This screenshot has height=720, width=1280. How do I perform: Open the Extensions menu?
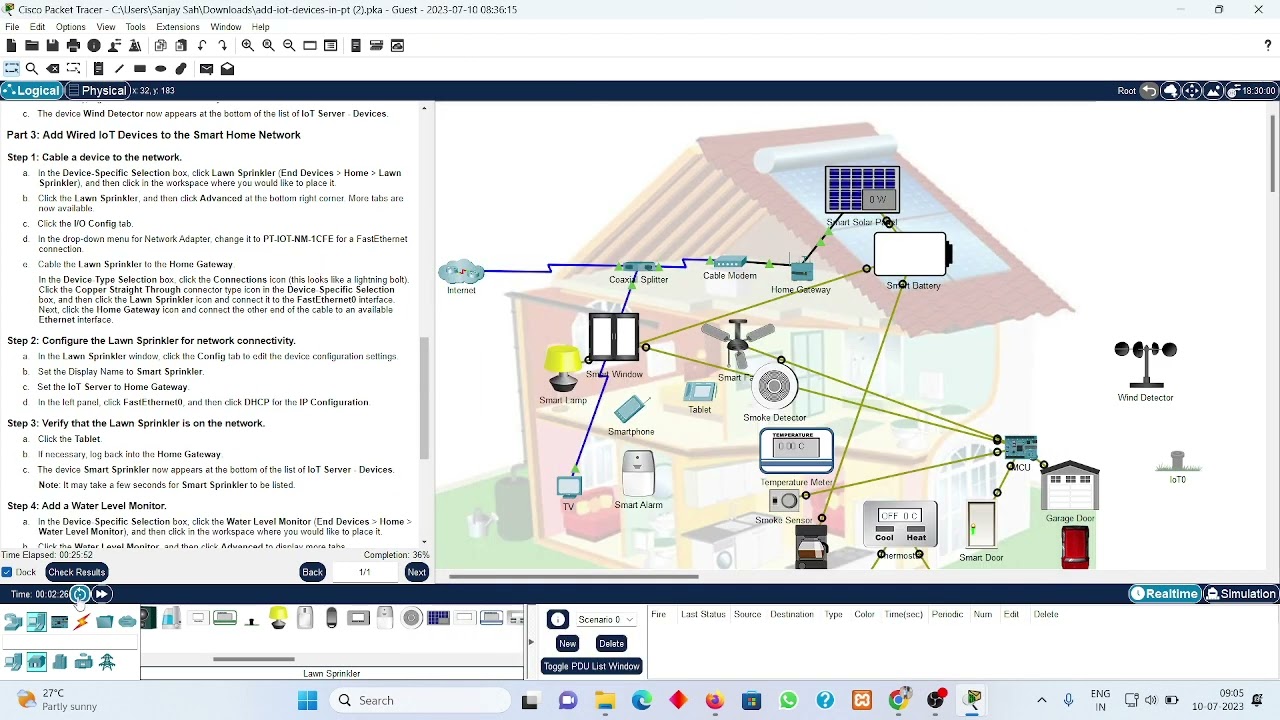click(x=177, y=27)
